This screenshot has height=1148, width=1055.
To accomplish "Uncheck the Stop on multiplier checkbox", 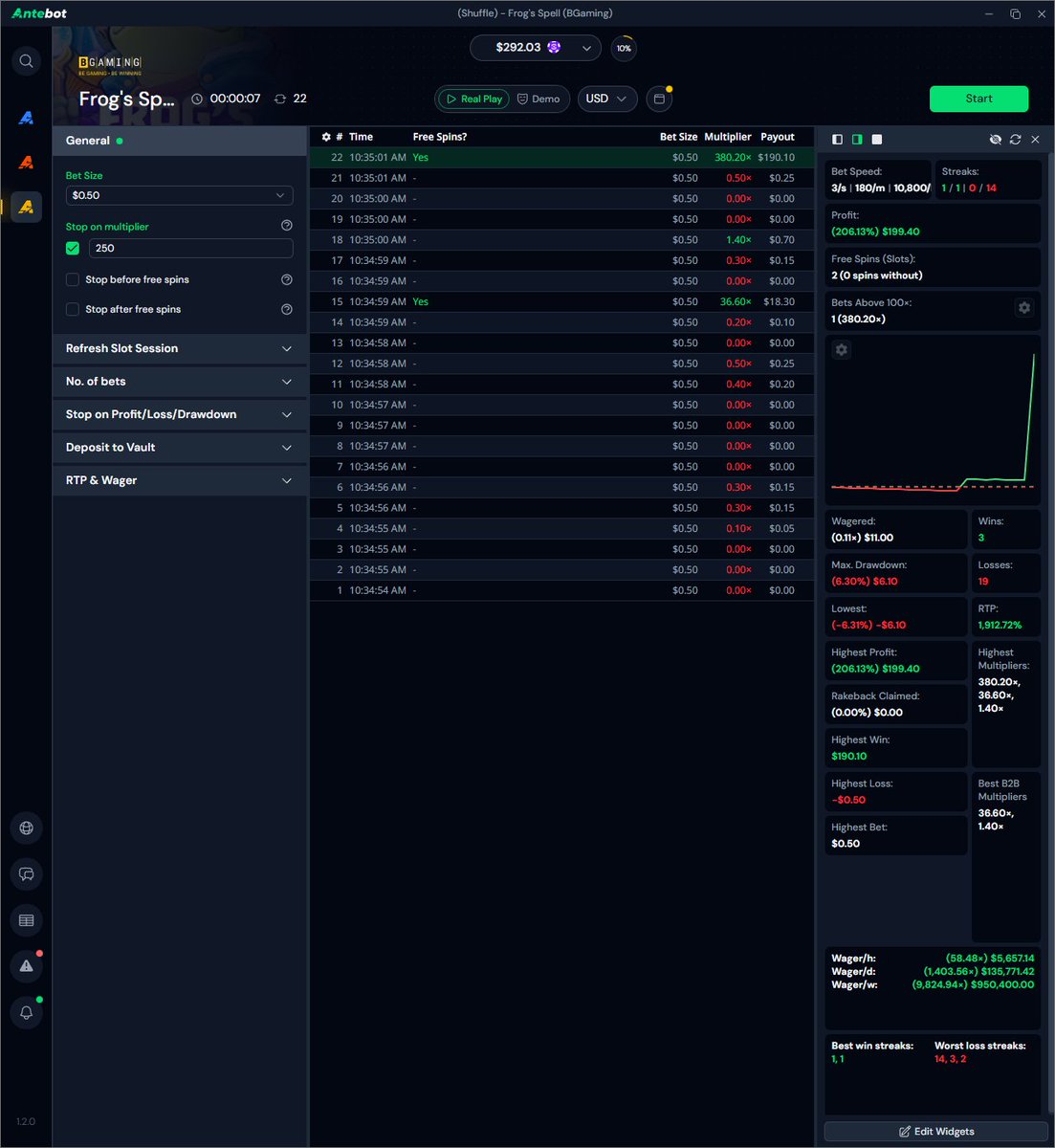I will [73, 248].
